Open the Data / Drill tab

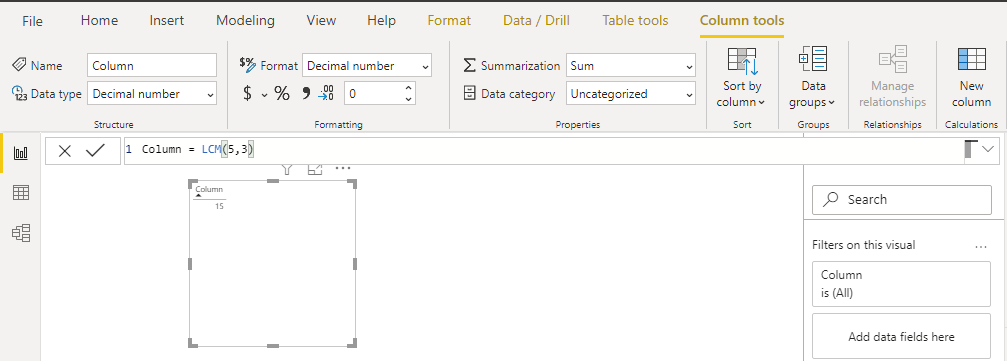(x=536, y=21)
